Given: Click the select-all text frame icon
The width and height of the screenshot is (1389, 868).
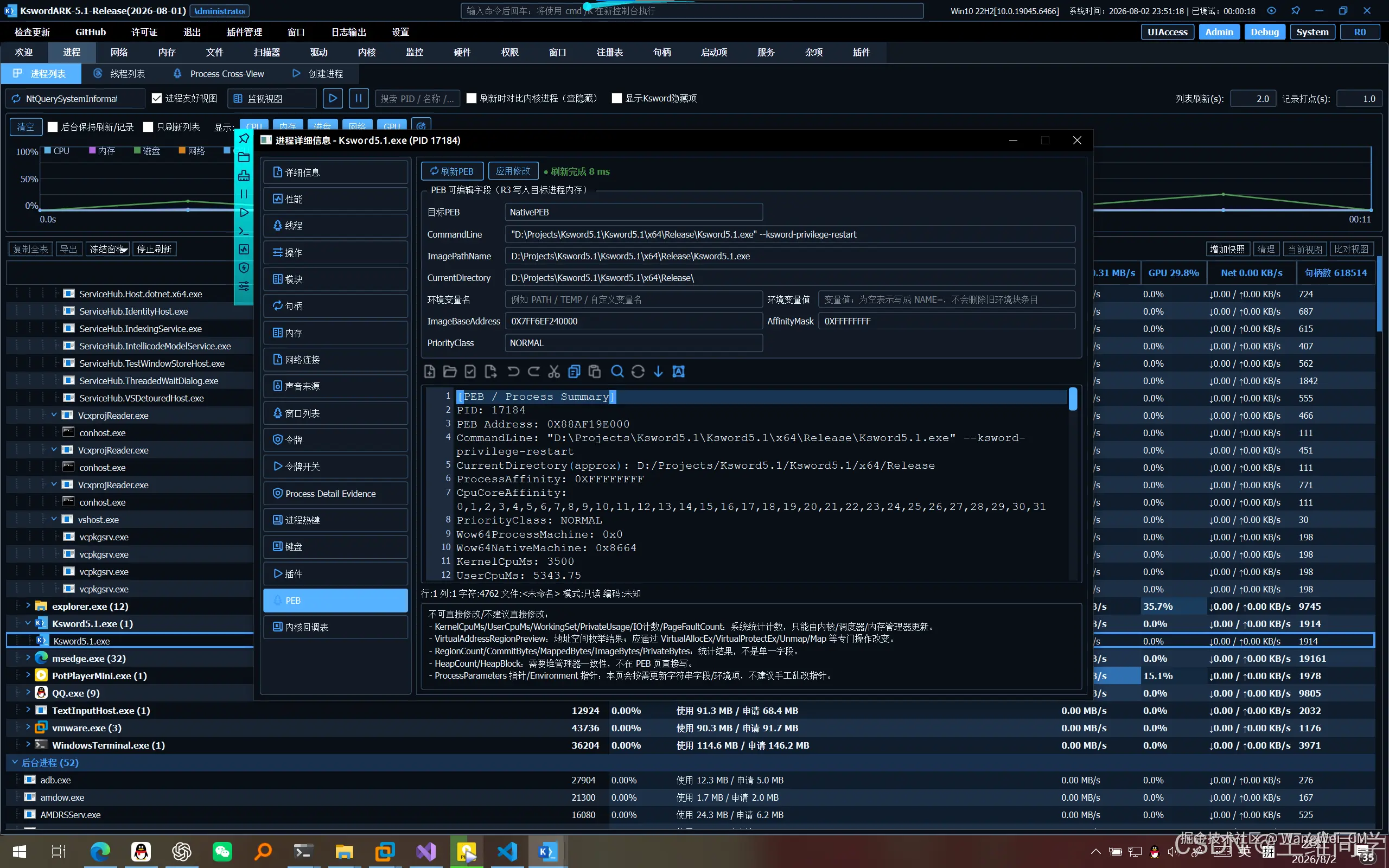Looking at the screenshot, I should coord(678,372).
